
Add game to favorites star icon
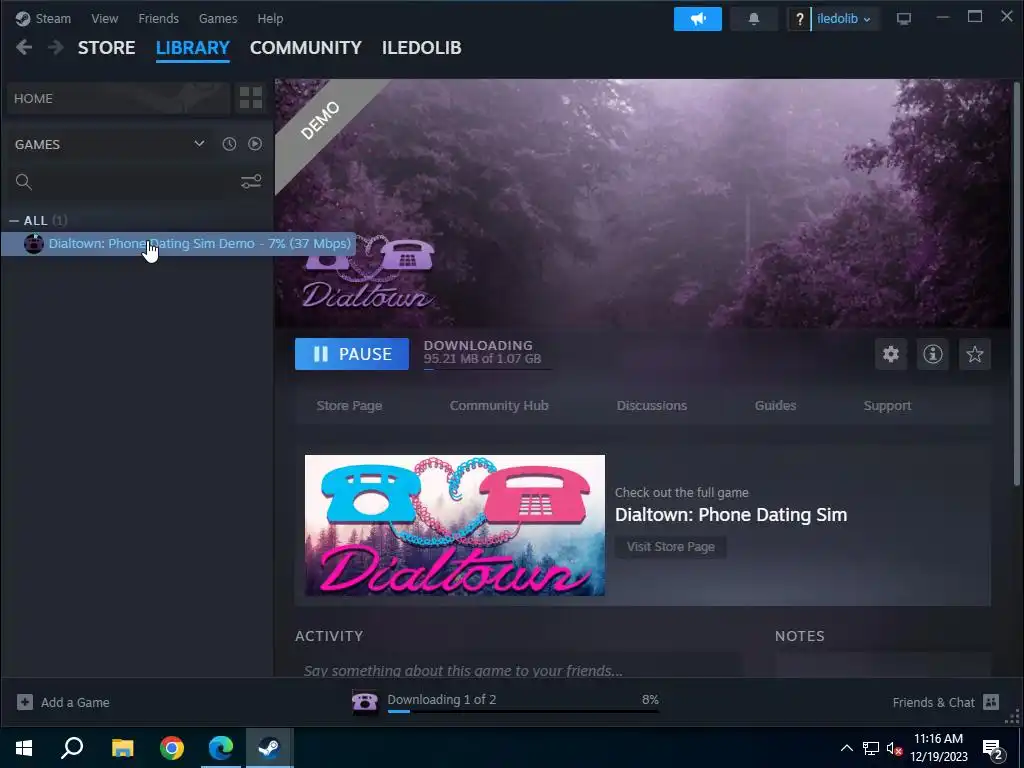coord(974,354)
